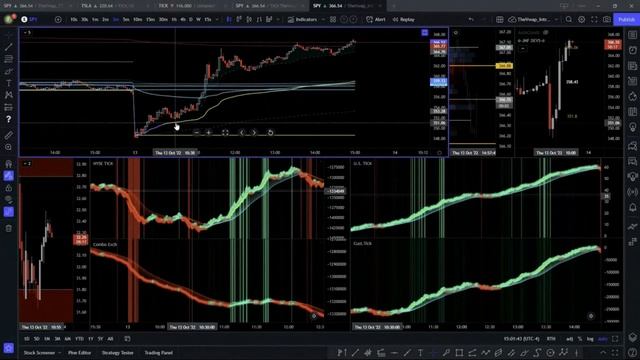
Task: Toggle auto scale
Action: point(603,339)
